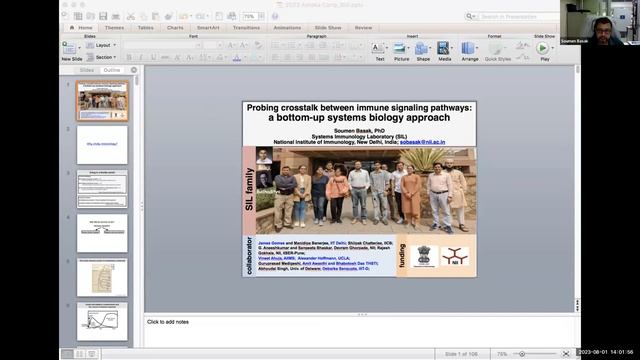
Task: Expand the Play dropdown arrow
Action: pyautogui.click(x=552, y=48)
